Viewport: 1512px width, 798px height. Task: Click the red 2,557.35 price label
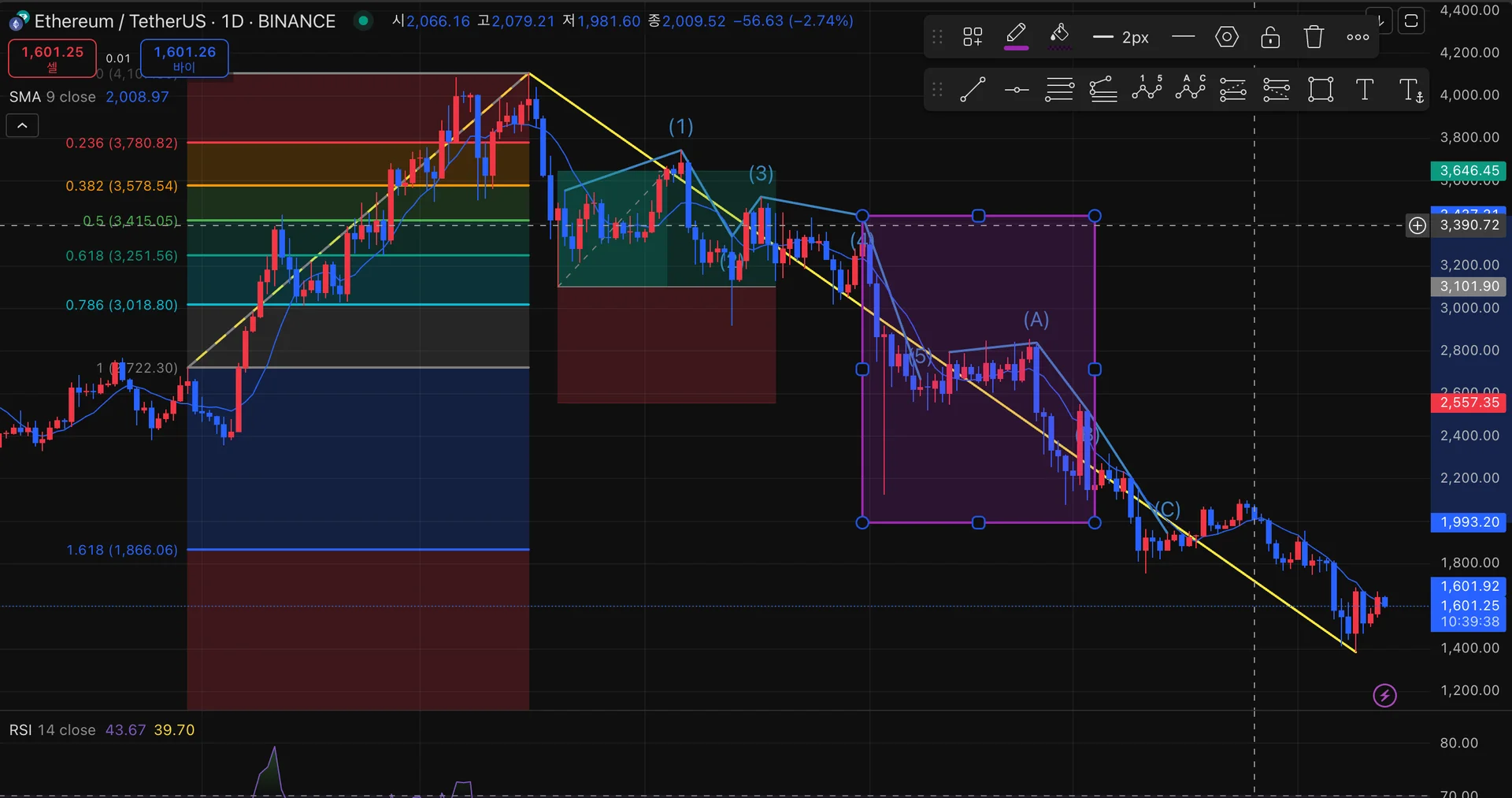tap(1469, 403)
